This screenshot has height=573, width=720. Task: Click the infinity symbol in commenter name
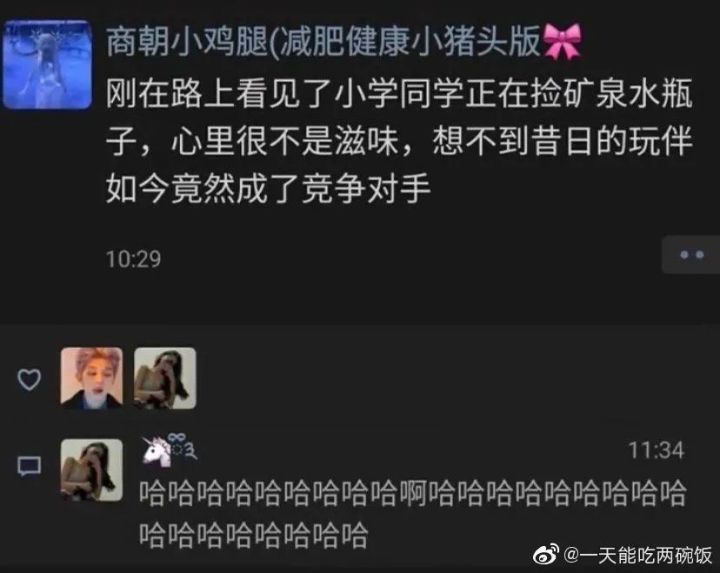pos(176,438)
